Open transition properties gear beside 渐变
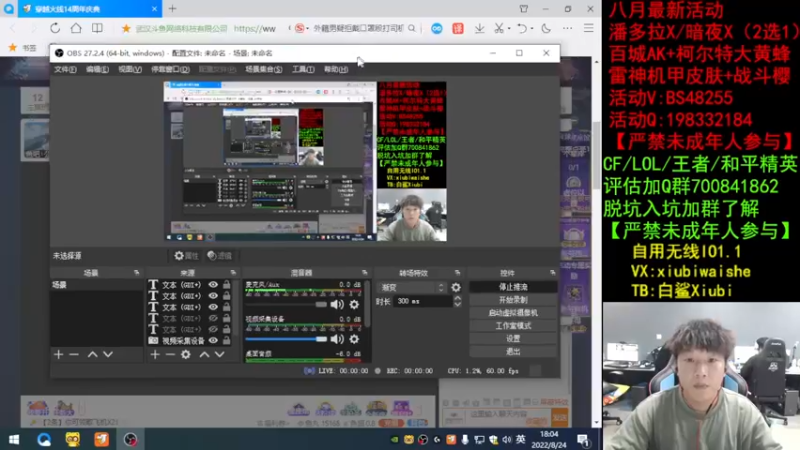This screenshot has width=800, height=450. [x=456, y=288]
